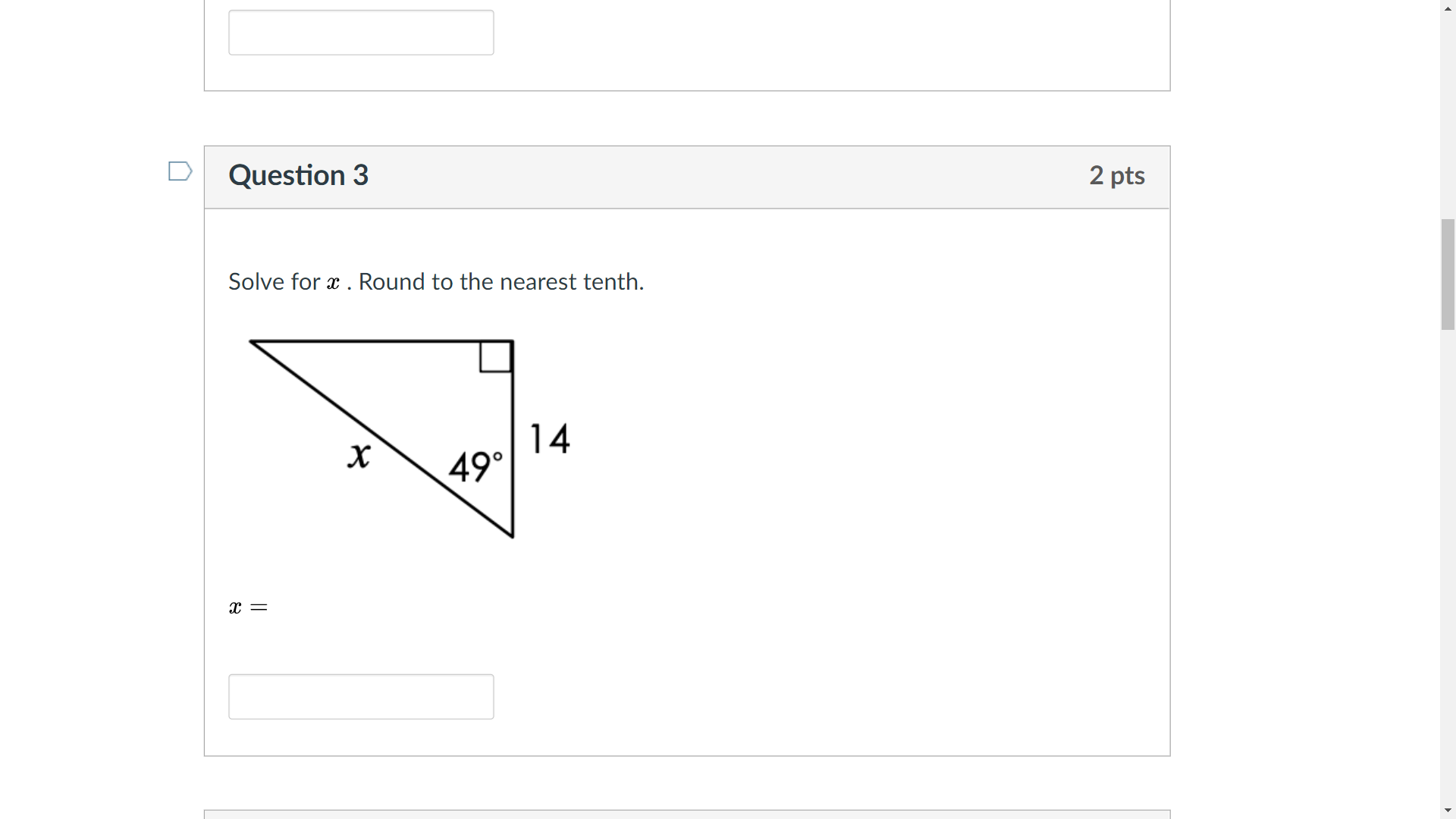This screenshot has width=1456, height=819.
Task: Click the Solve for x instruction text
Action: coord(435,281)
